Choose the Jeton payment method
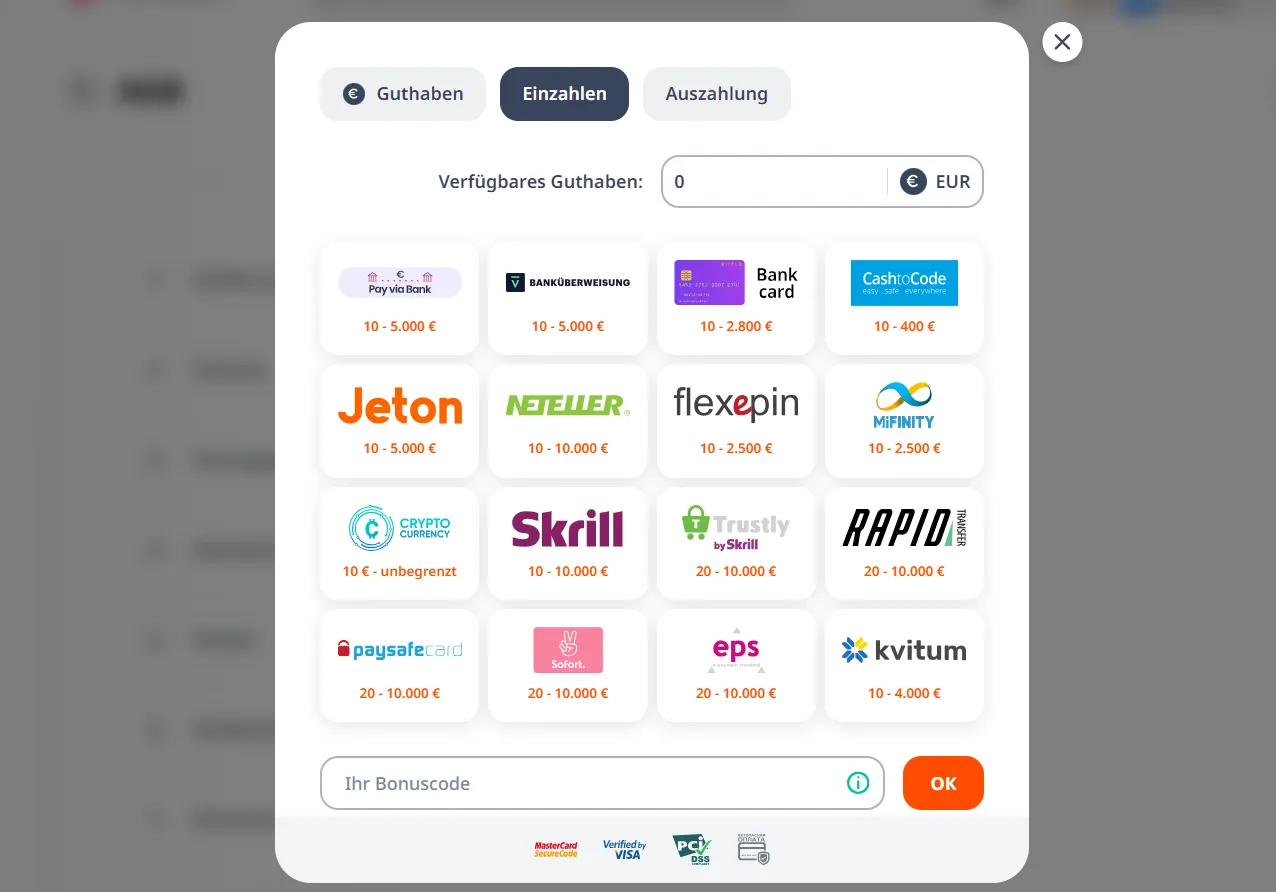The width and height of the screenshot is (1276, 892). click(400, 421)
